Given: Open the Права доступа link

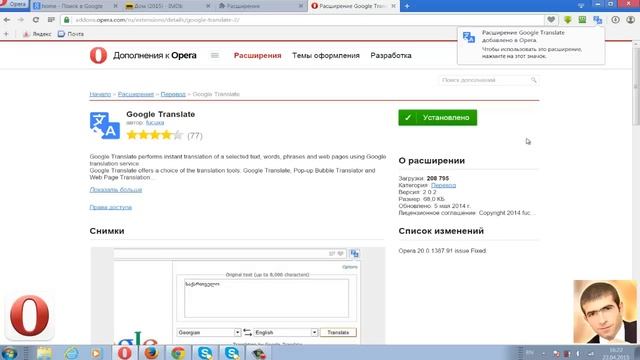Looking at the screenshot, I should coord(111,207).
